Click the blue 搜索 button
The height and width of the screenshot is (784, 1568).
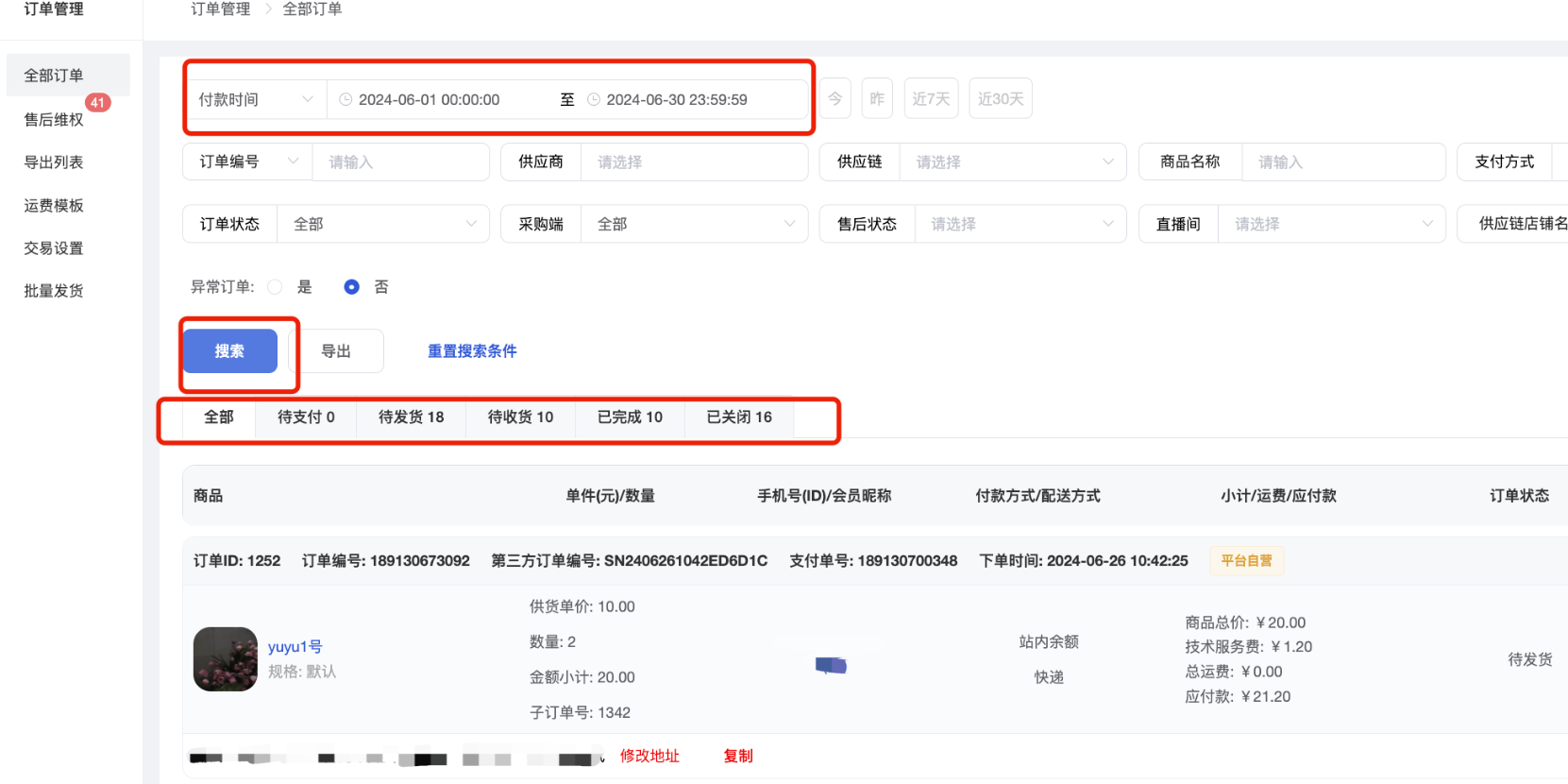[x=229, y=351]
